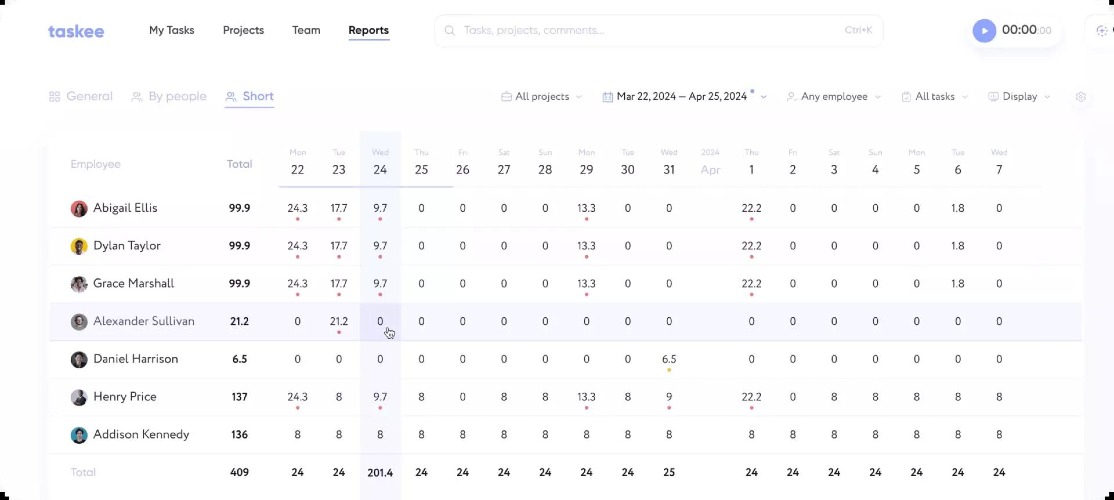Click Daniel Harrison's avatar

[79, 359]
